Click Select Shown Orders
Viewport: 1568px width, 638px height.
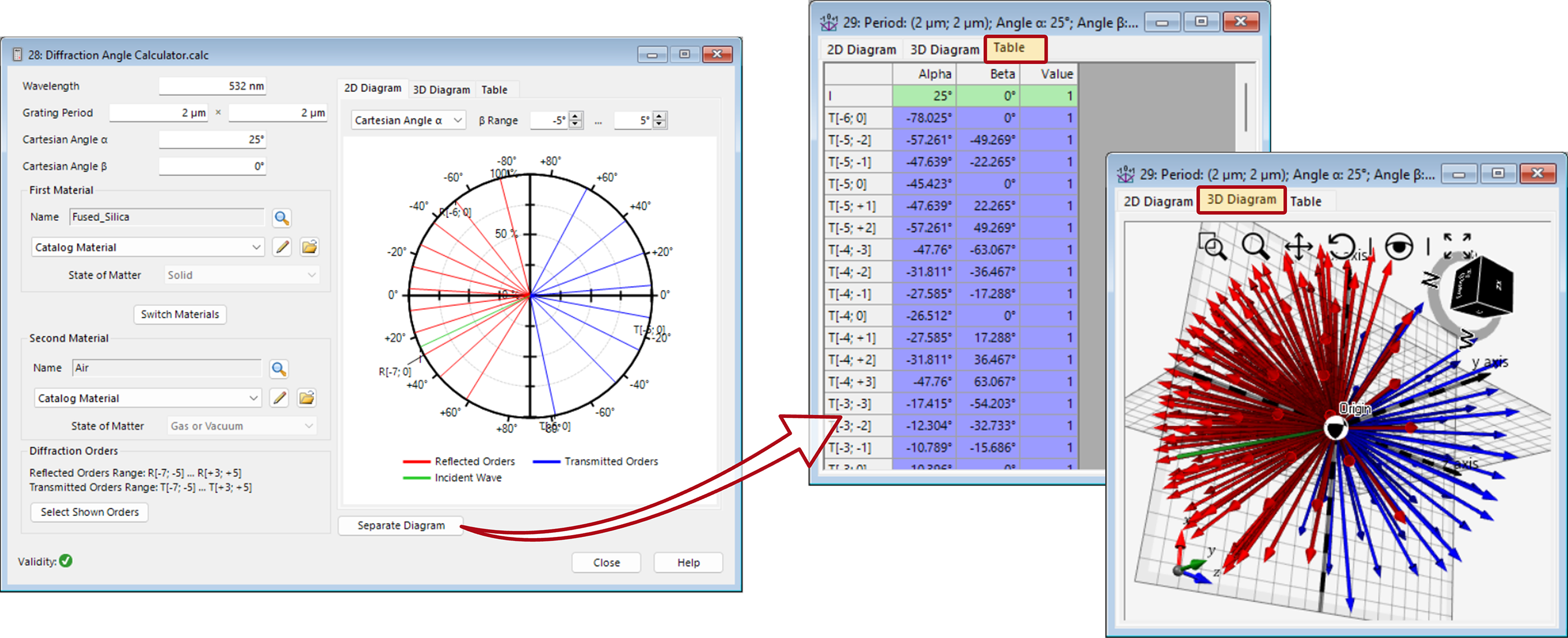tap(89, 512)
